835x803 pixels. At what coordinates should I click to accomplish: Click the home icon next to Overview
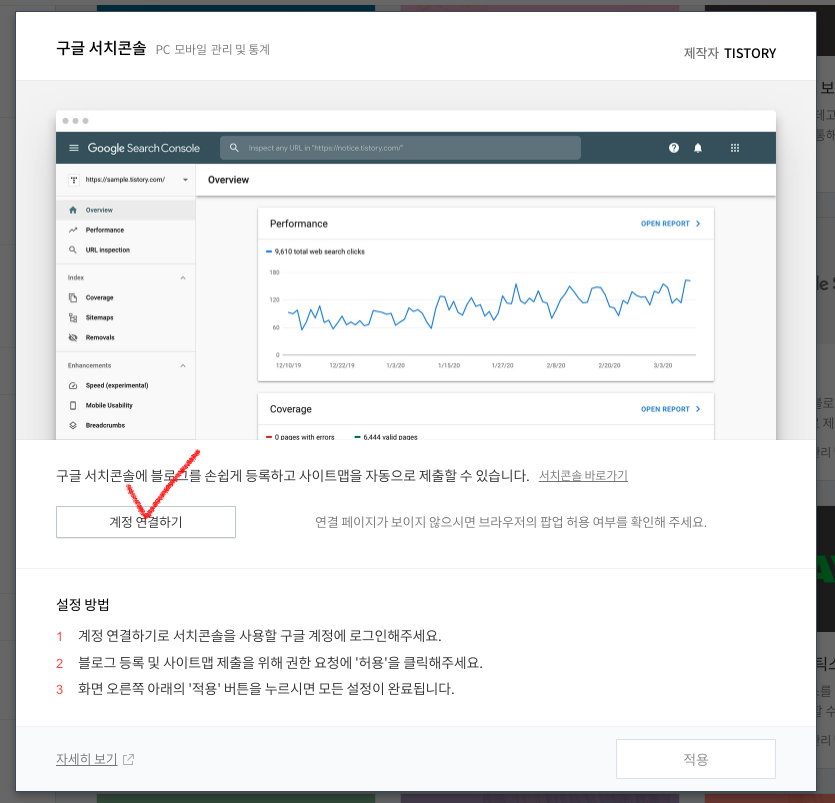[73, 210]
